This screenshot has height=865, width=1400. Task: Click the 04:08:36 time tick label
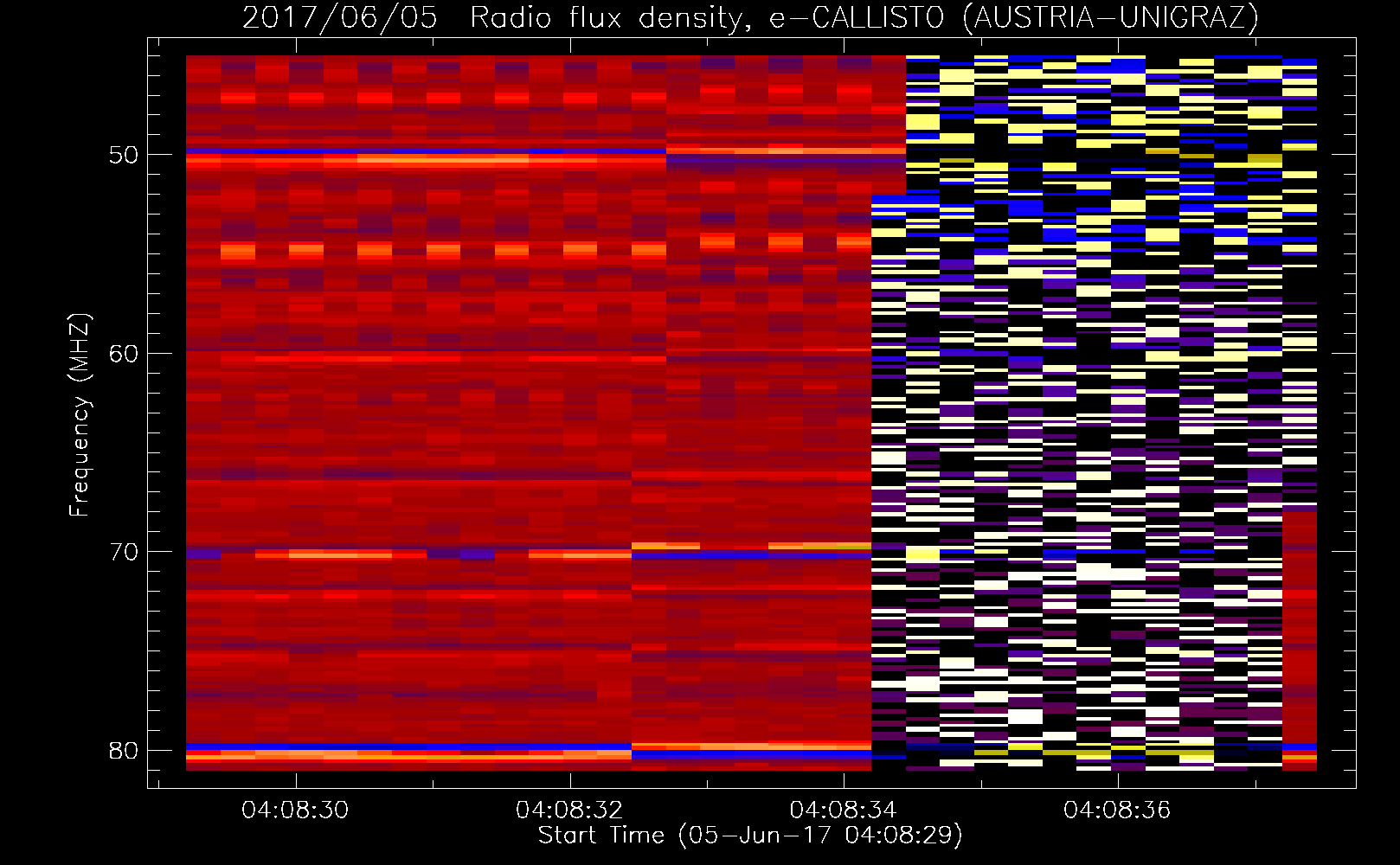coord(1117,810)
